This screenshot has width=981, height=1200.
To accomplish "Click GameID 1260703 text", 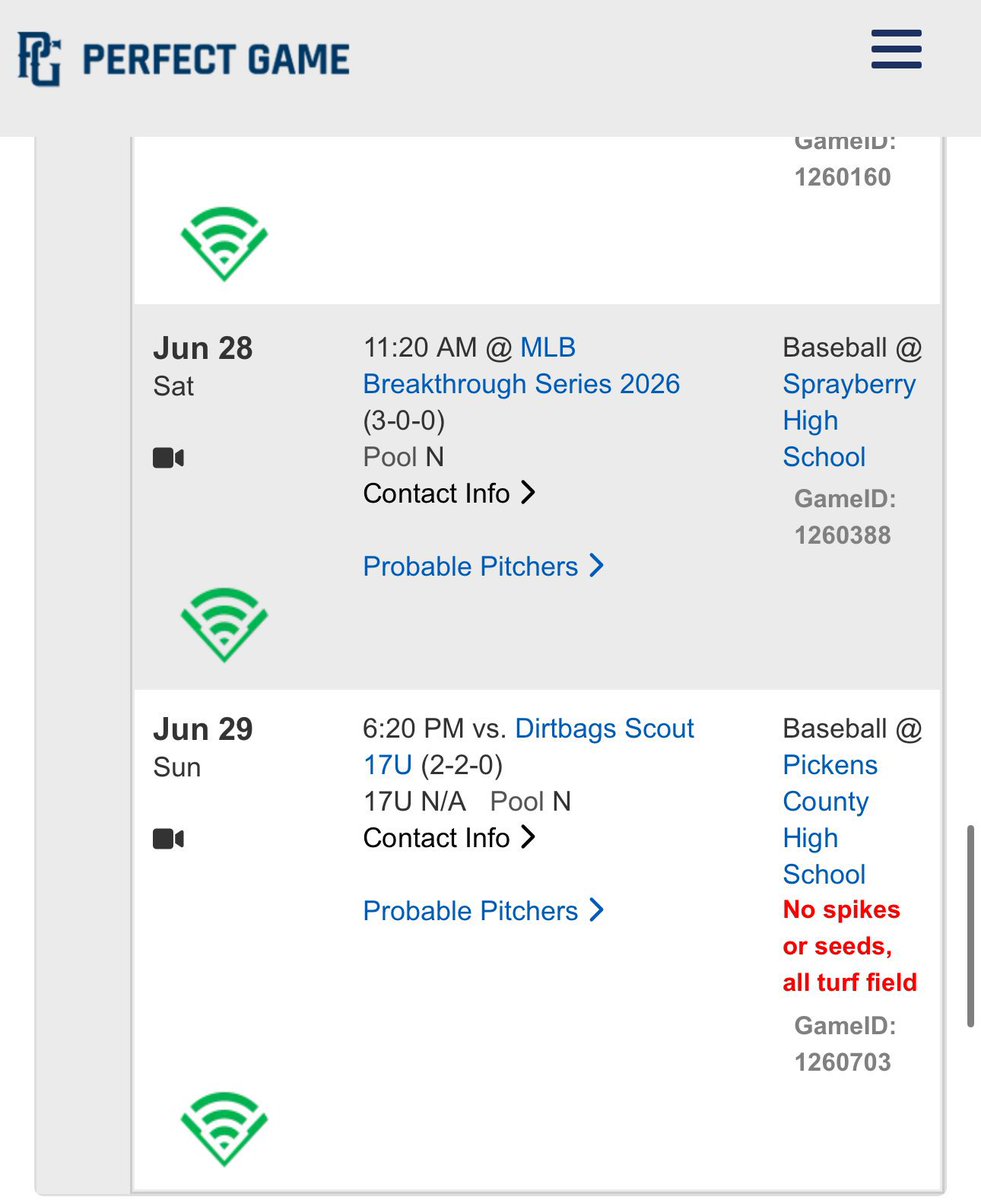I will point(845,1043).
